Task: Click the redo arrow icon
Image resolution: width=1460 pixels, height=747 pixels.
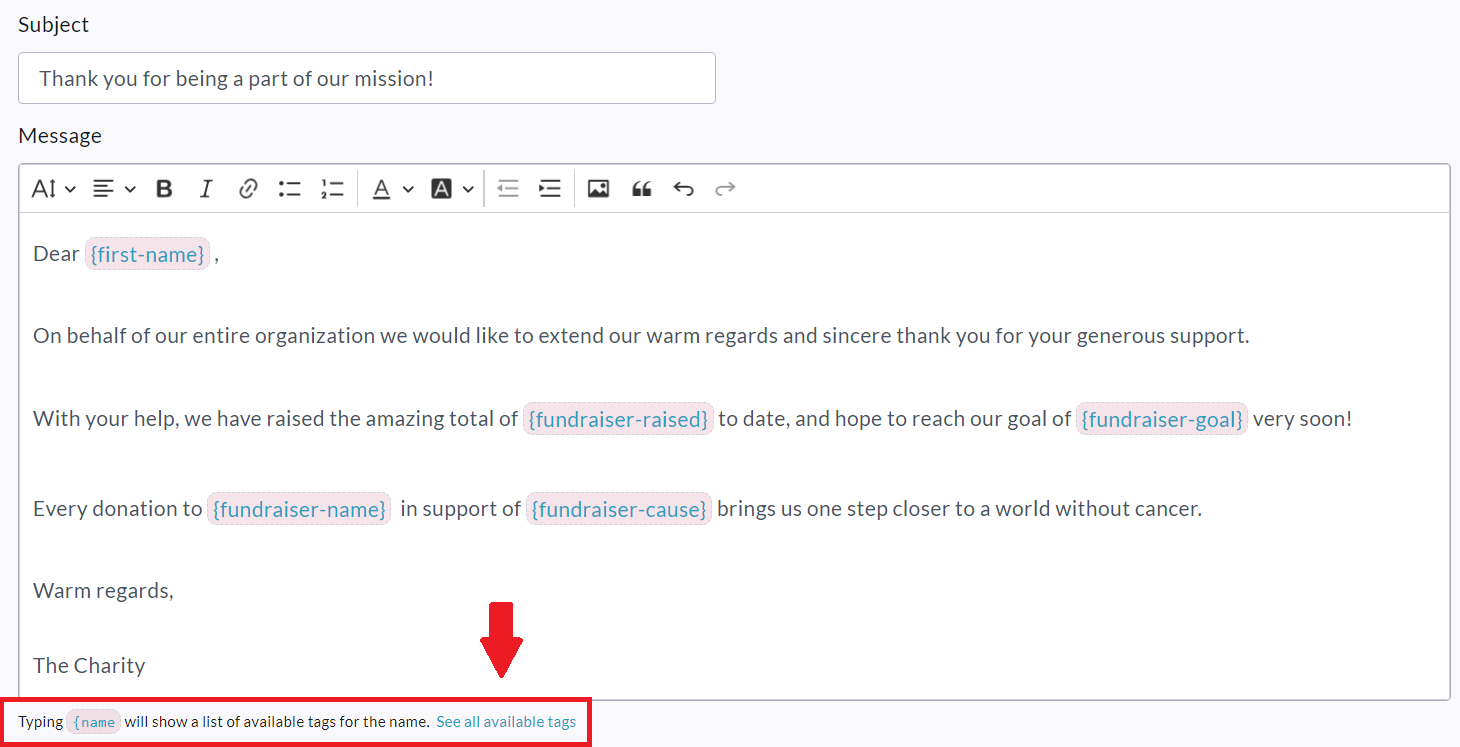Action: pyautogui.click(x=725, y=189)
